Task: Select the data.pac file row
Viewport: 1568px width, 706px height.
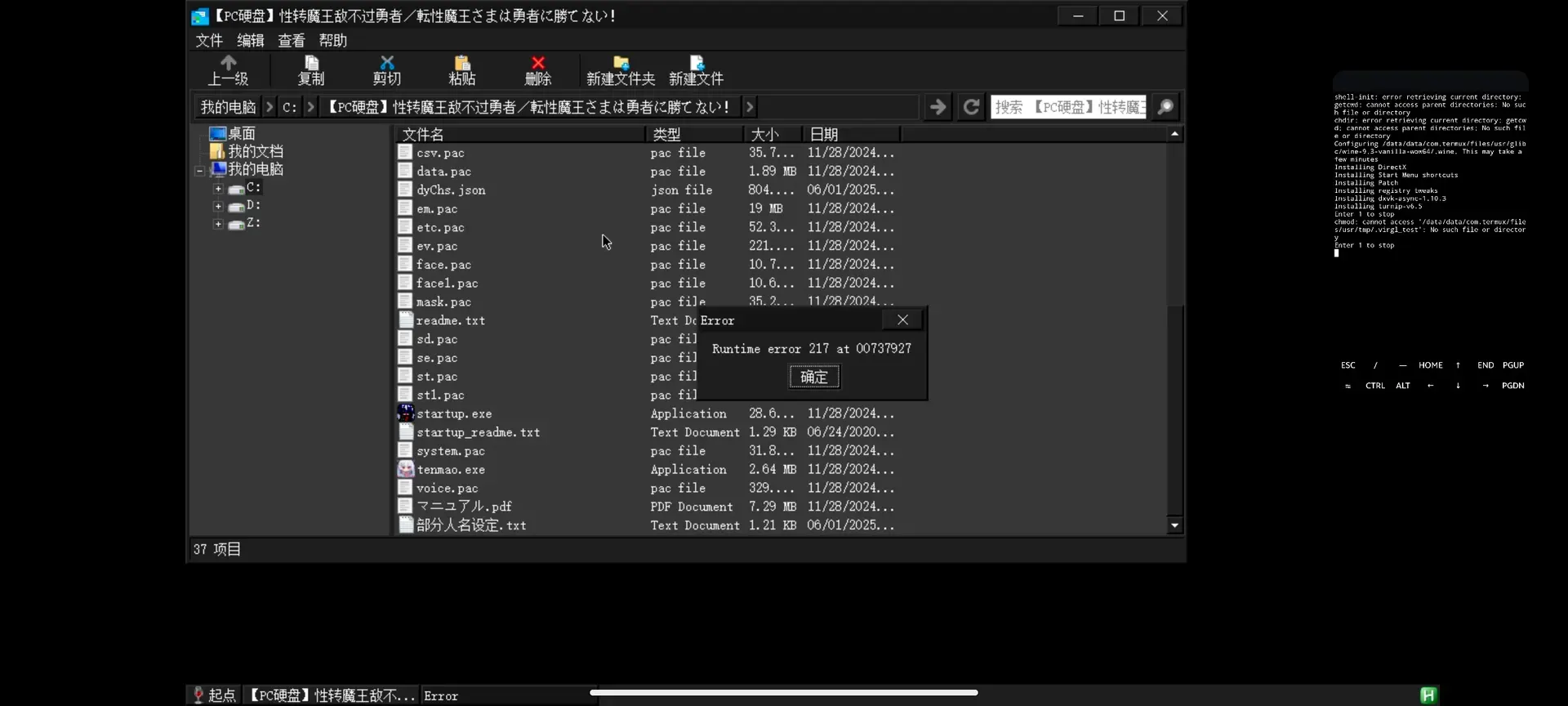Action: (x=646, y=171)
